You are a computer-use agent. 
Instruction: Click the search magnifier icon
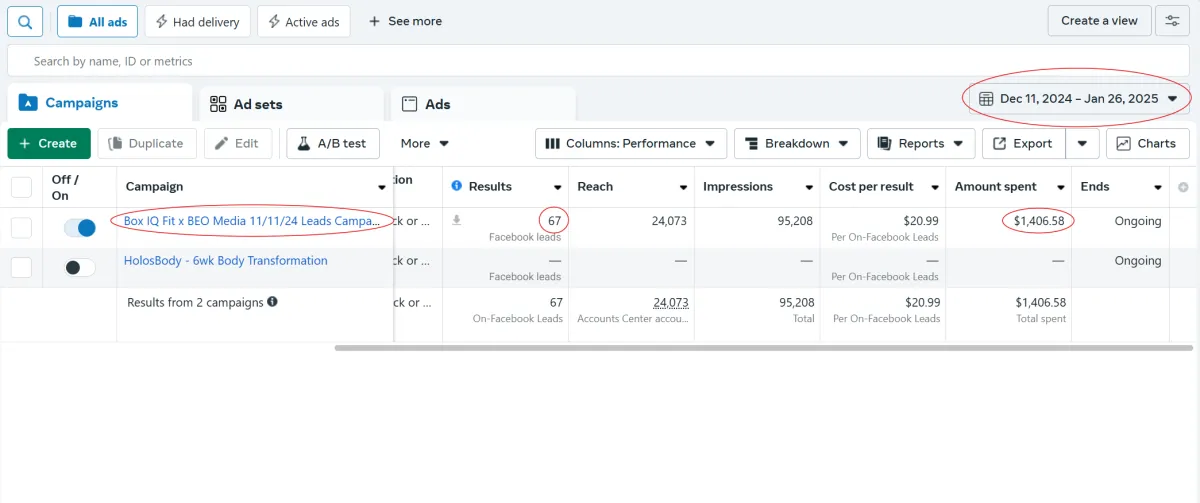click(25, 21)
